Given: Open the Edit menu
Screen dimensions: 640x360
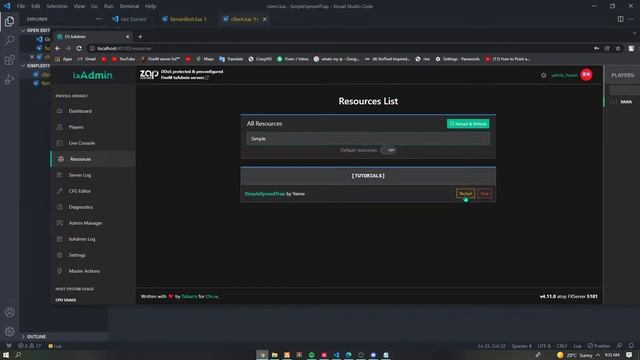Looking at the screenshot, I should [36, 6].
